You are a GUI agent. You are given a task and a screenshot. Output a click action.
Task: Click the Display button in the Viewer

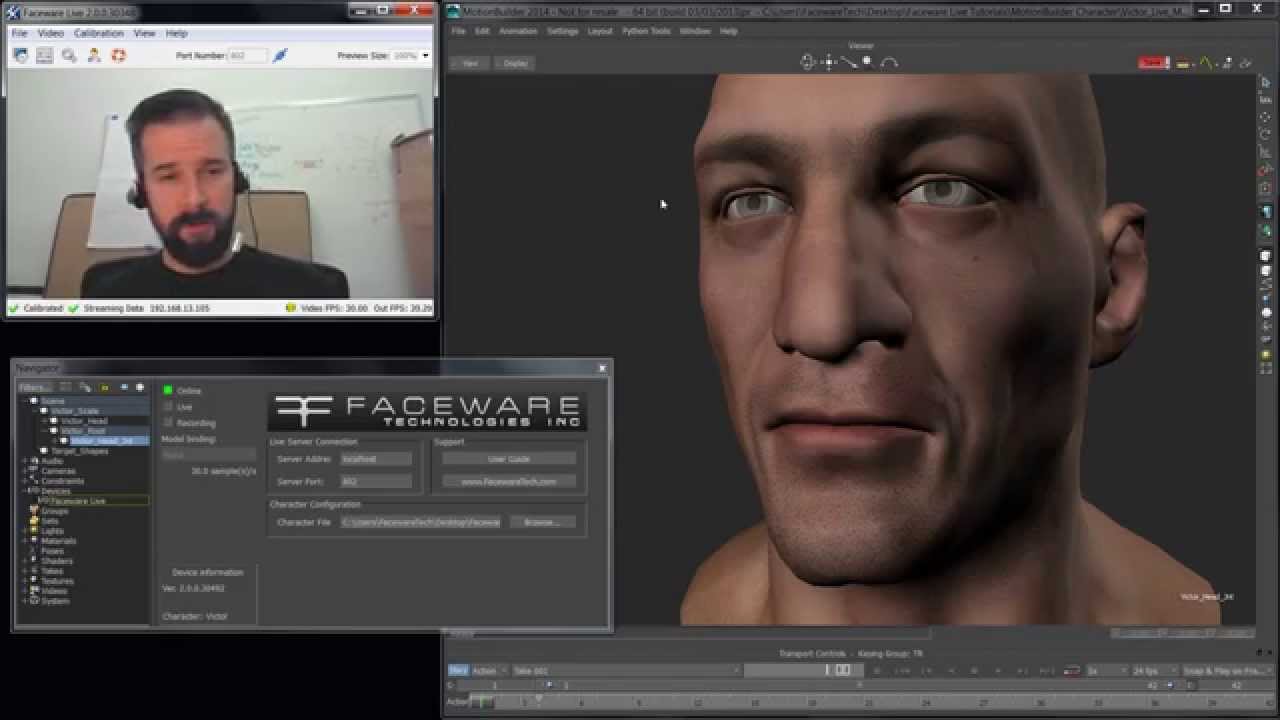515,63
